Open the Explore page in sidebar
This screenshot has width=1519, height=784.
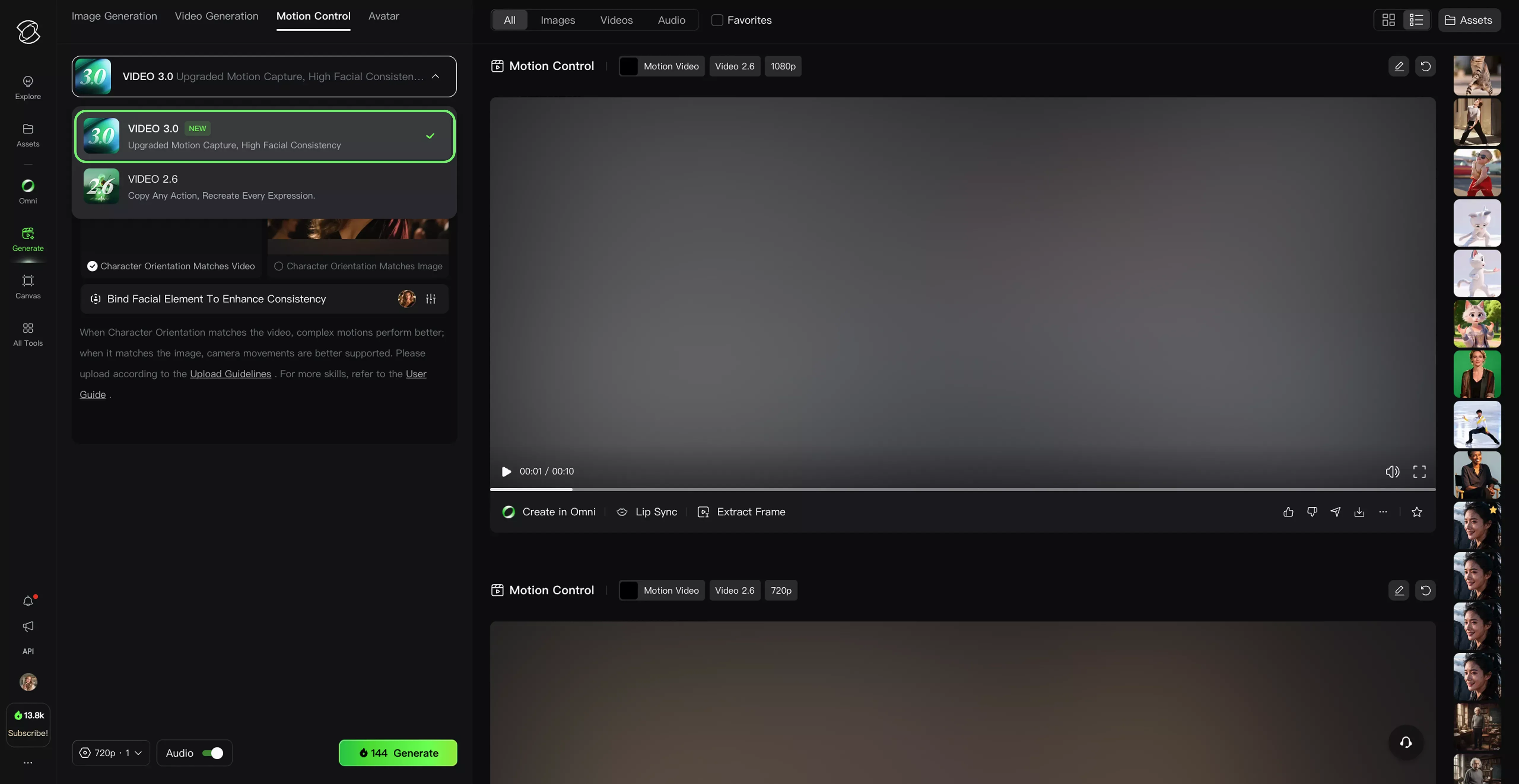(x=28, y=87)
